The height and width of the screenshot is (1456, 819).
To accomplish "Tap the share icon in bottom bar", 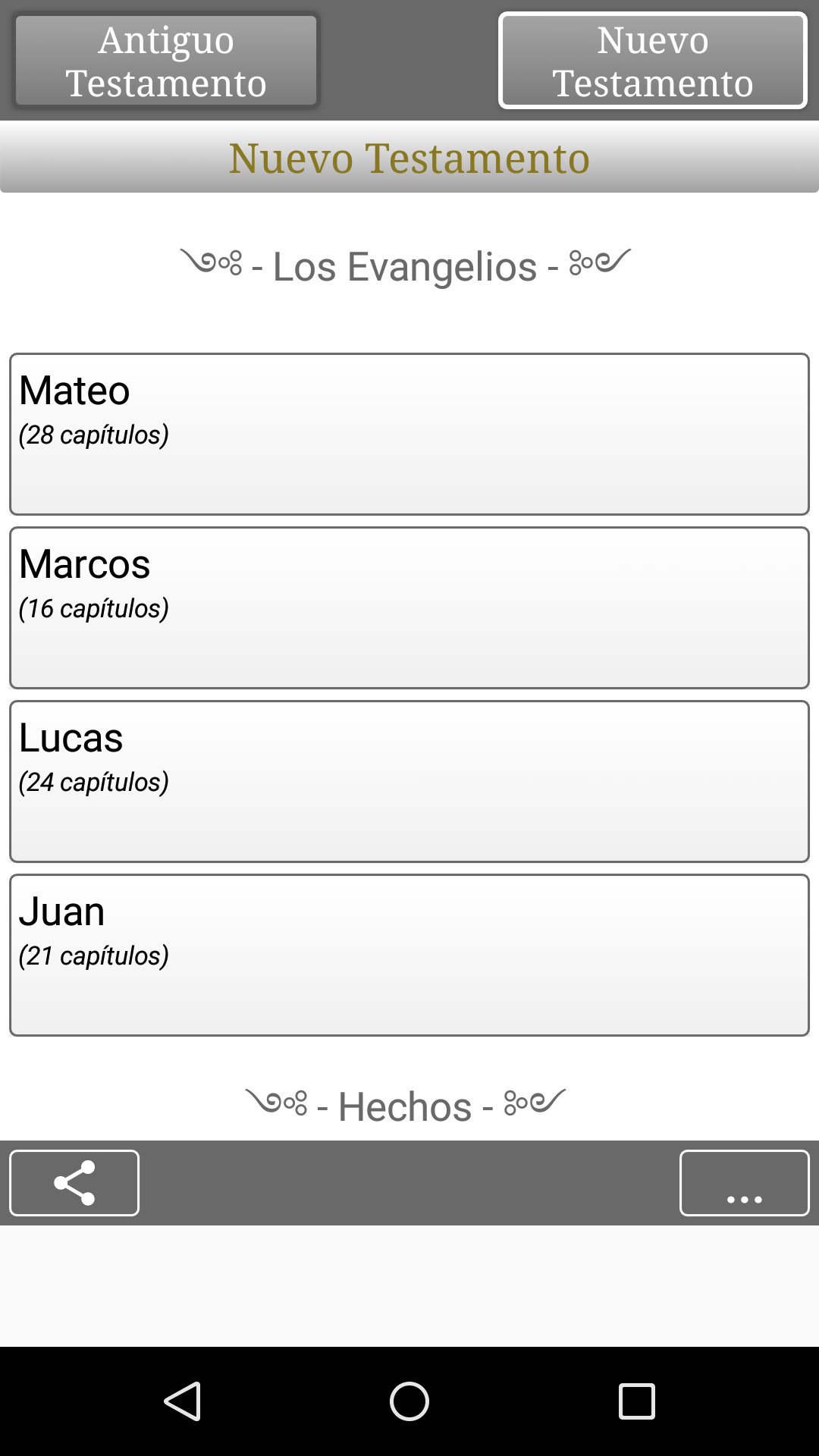I will tap(74, 1182).
